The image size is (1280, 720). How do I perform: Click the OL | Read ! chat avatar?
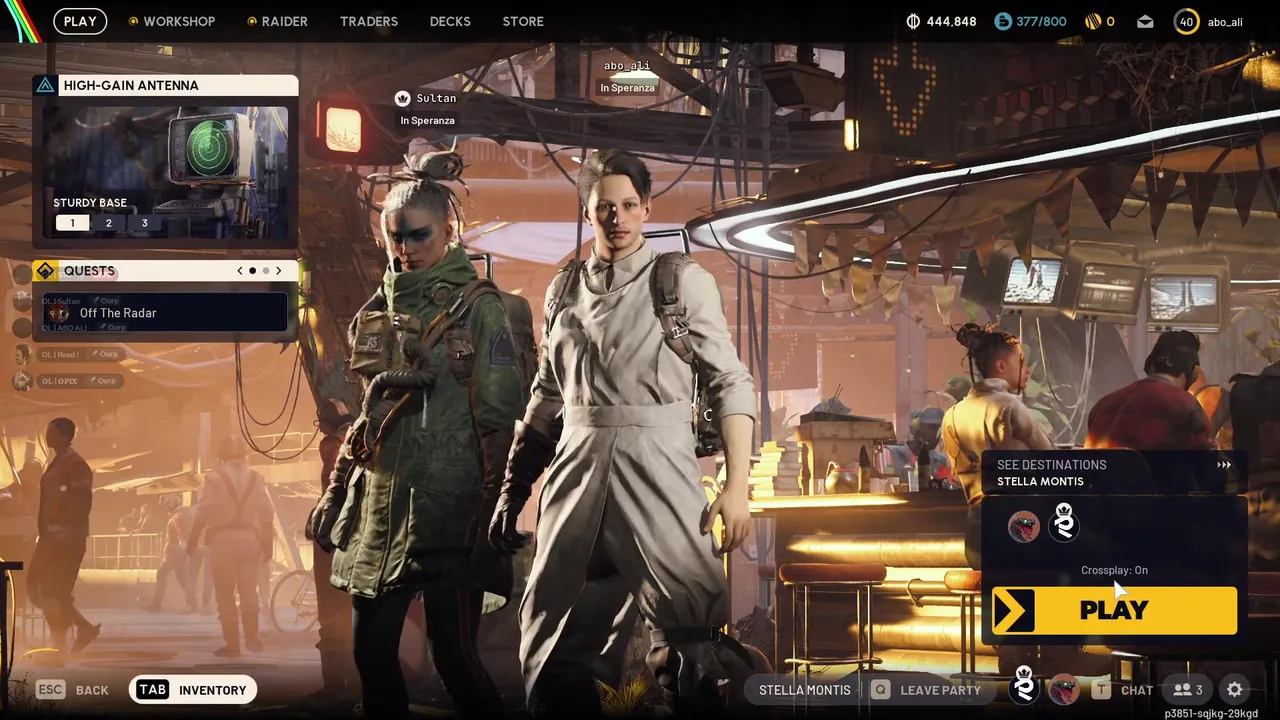21,354
